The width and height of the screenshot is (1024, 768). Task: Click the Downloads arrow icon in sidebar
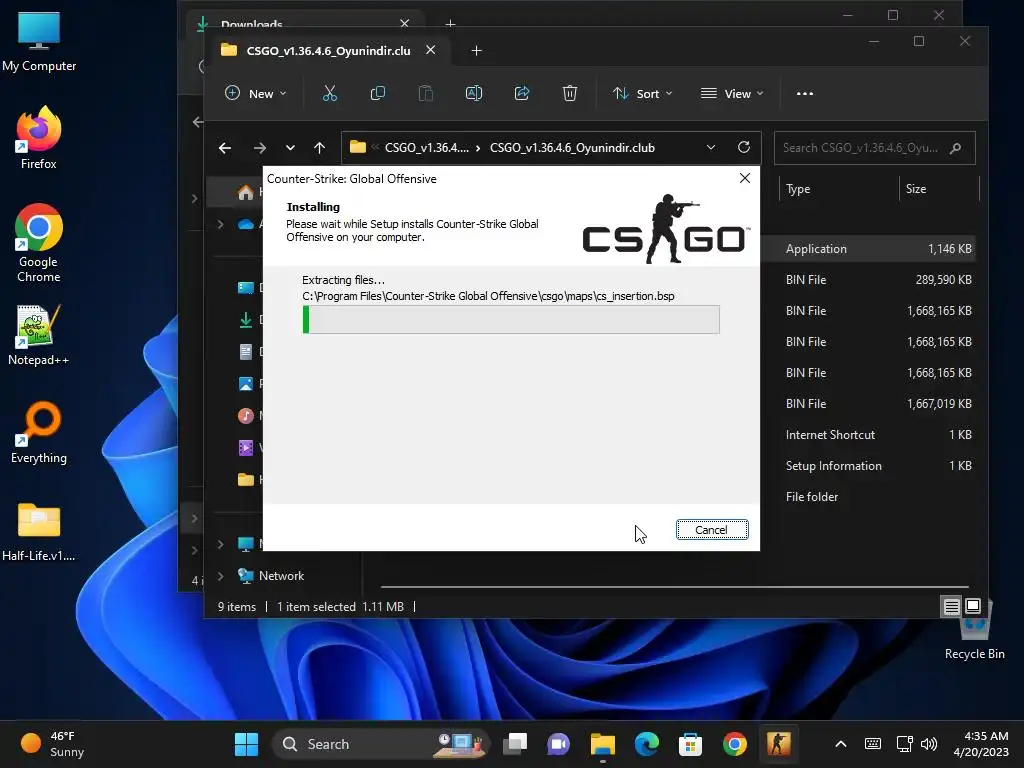pyautogui.click(x=246, y=320)
